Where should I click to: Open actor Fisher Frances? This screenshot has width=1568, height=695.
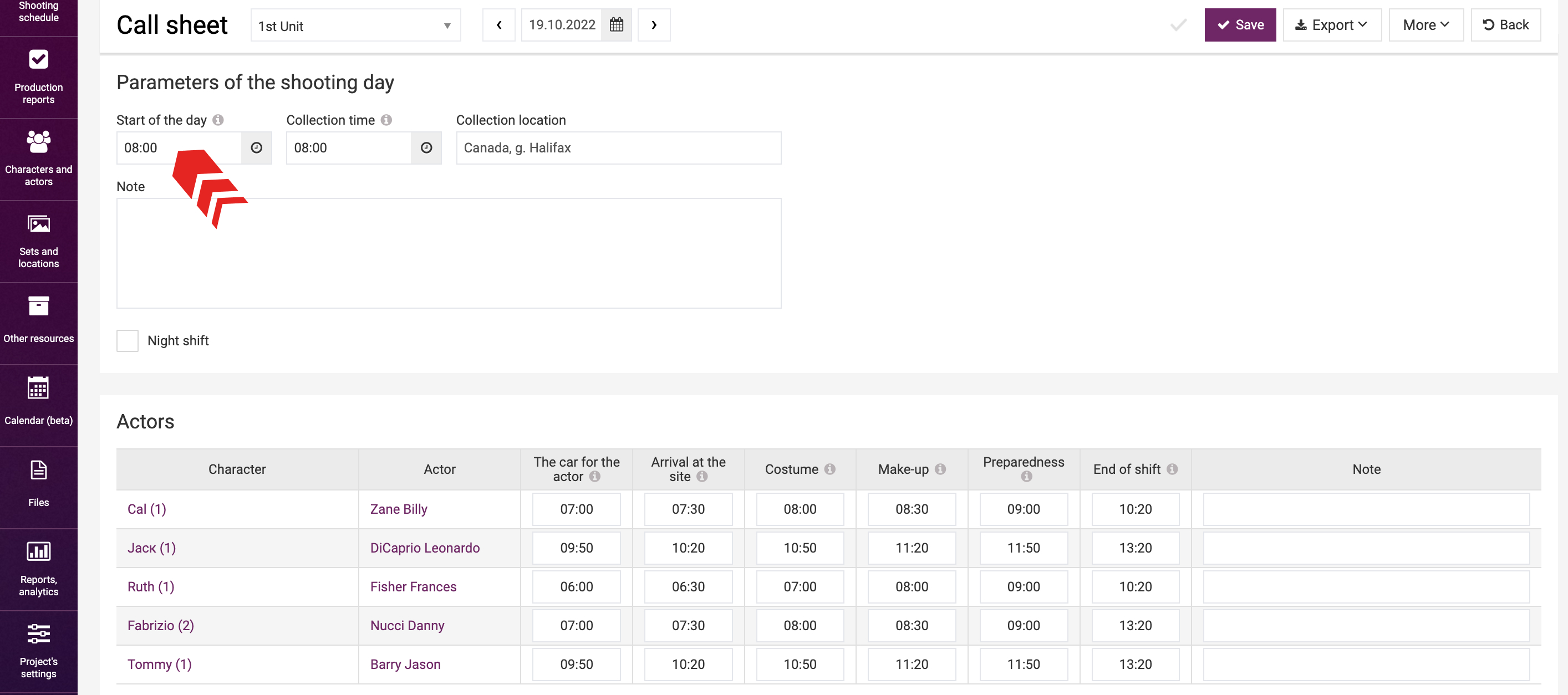[413, 587]
